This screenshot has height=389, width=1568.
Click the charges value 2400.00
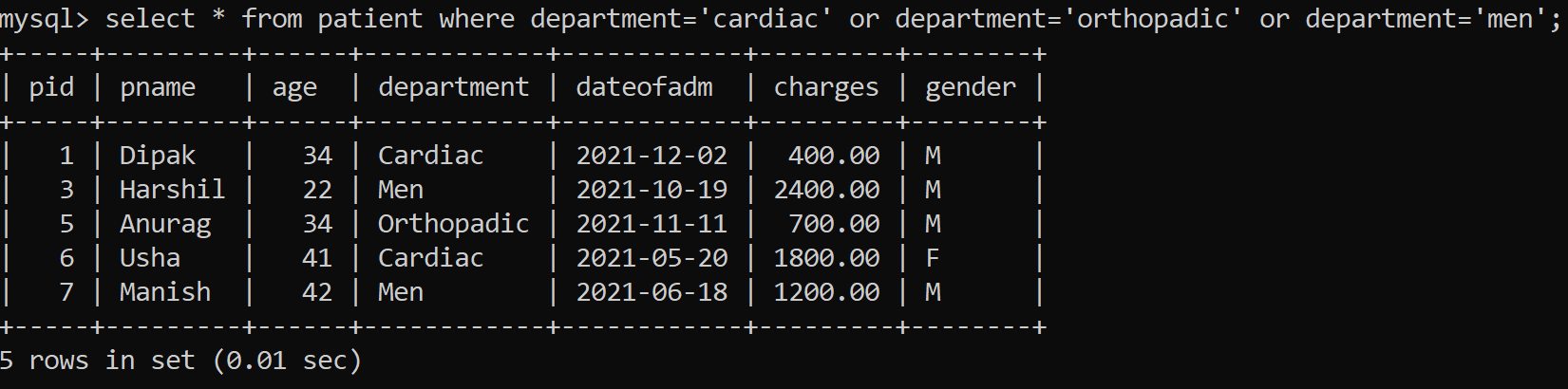(x=826, y=190)
